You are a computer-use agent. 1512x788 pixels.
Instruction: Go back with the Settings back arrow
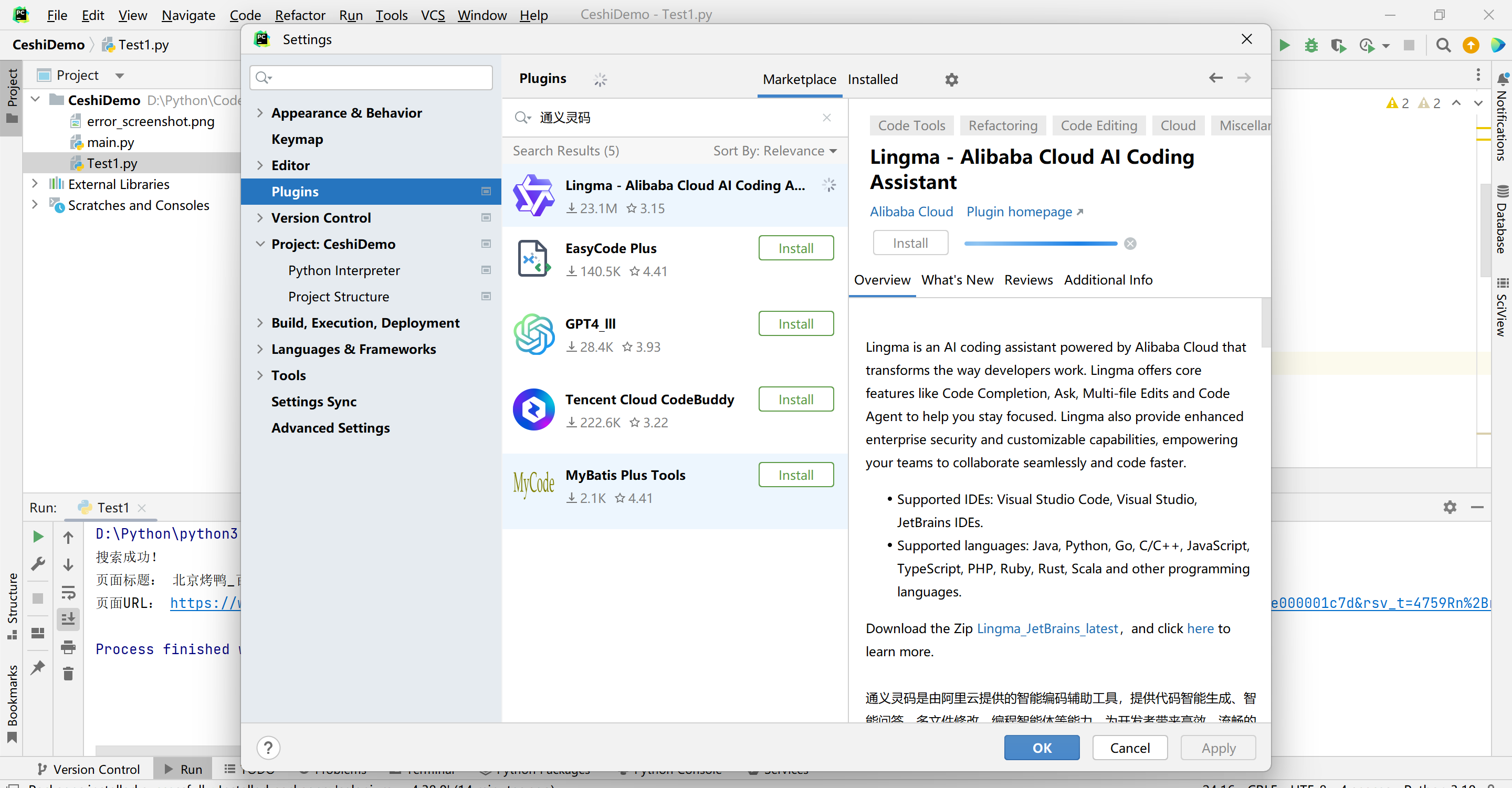[1215, 78]
